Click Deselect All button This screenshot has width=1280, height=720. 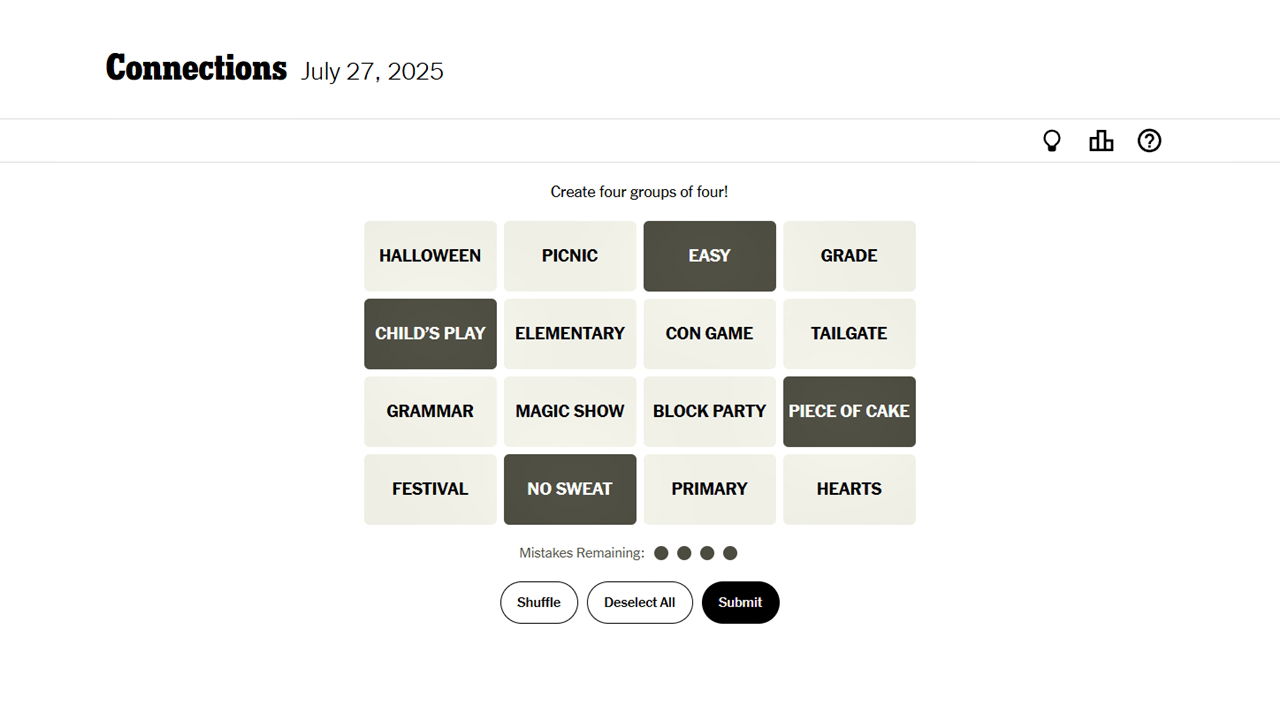[x=640, y=602]
